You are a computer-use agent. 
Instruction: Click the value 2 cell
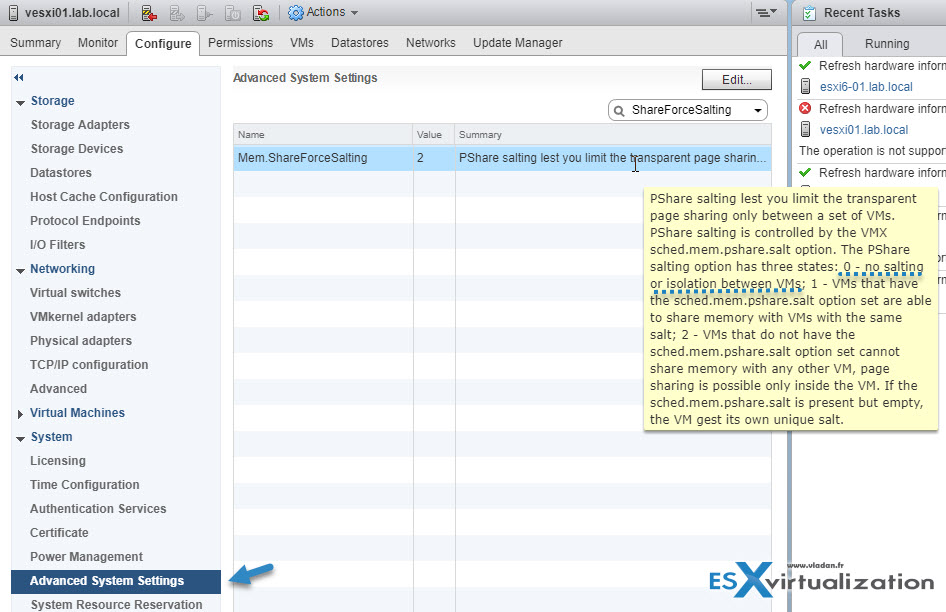point(434,158)
